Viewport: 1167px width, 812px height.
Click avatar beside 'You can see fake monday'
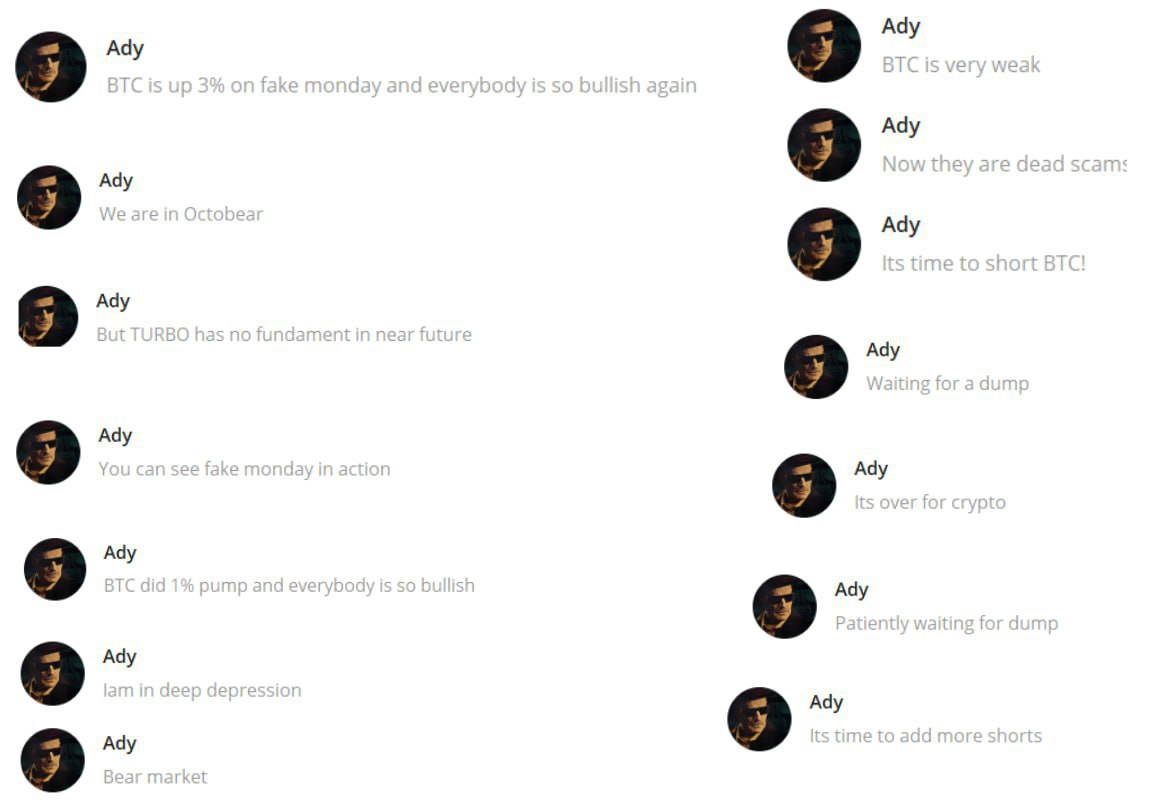48,453
